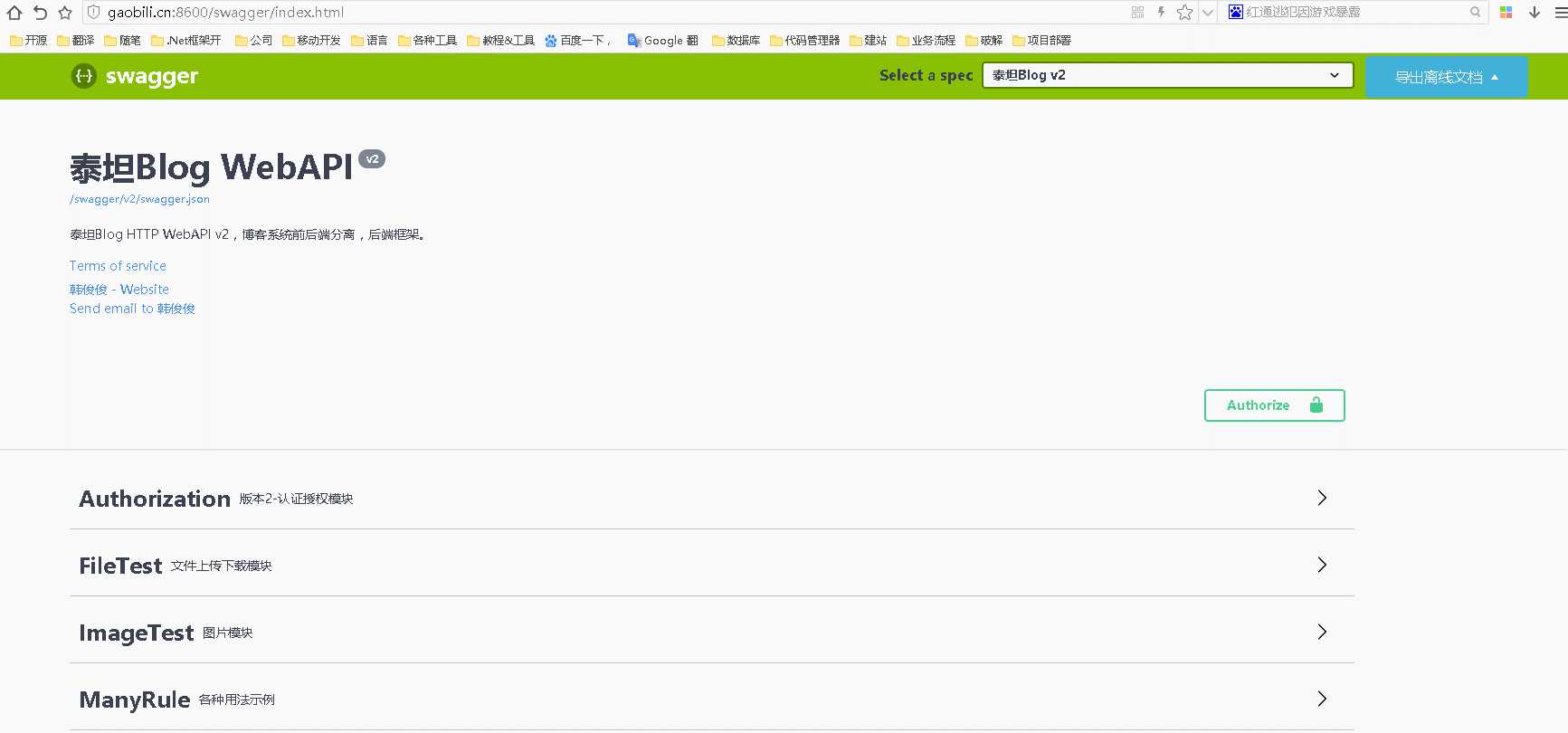Open the browser downloads arrow icon
Image resolution: width=1568 pixels, height=733 pixels.
click(1535, 13)
